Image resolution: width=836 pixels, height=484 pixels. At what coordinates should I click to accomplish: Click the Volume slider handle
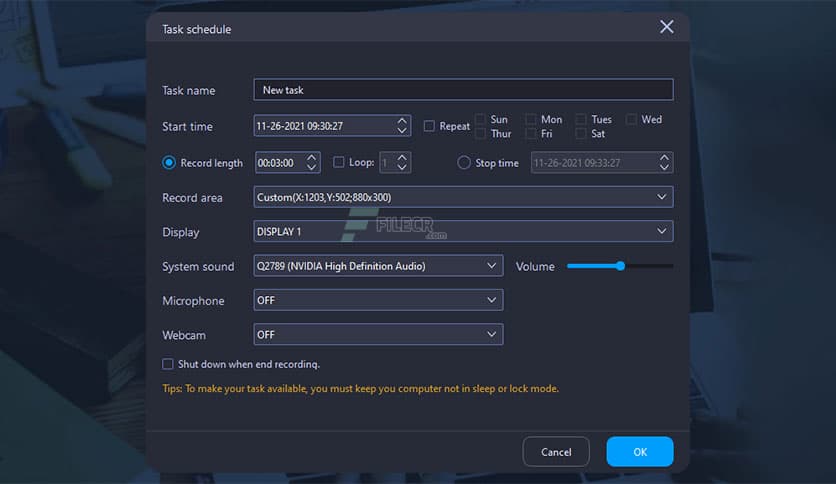tap(620, 265)
